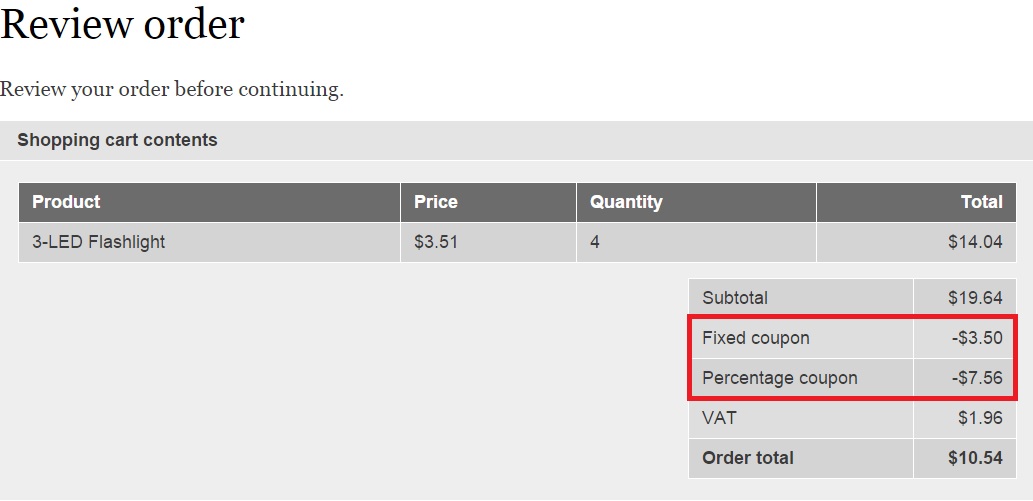
Task: Click the Total column header
Action: [x=981, y=202]
